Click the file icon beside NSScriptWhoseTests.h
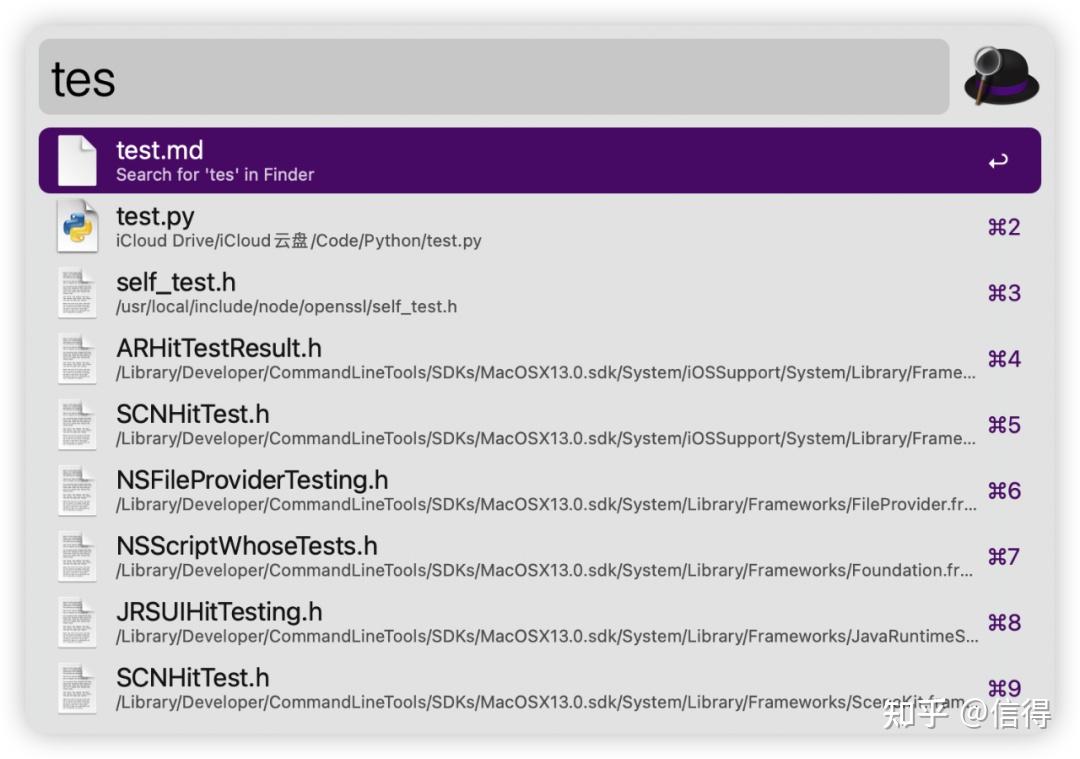 coord(77,556)
